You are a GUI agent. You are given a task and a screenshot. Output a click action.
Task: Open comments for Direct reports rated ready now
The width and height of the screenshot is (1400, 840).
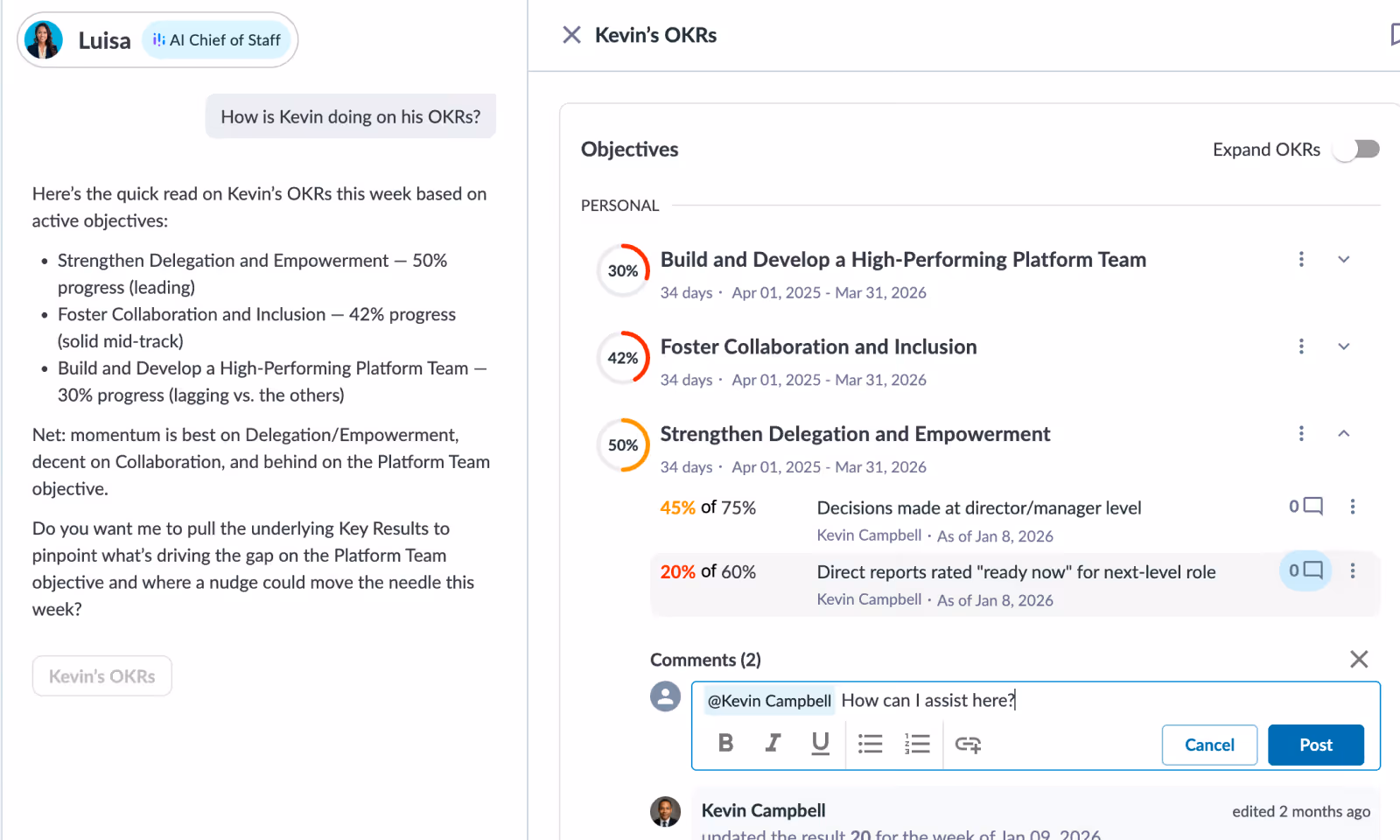coord(1305,570)
